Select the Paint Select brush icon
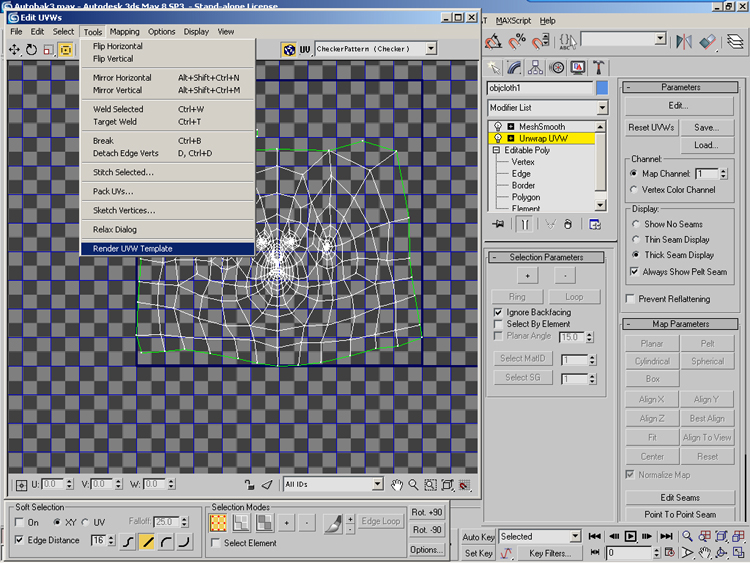750x563 pixels. 333,522
